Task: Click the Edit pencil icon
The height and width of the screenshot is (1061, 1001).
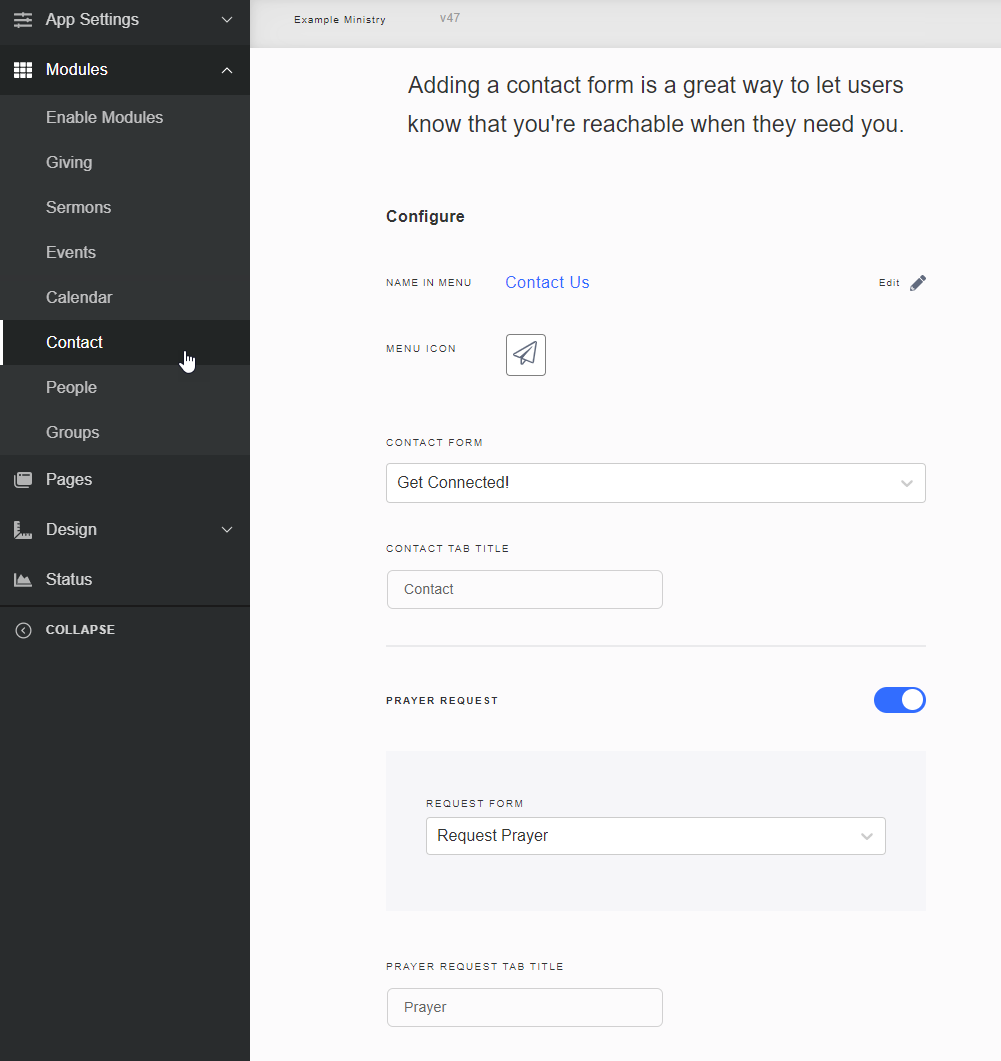Action: click(918, 282)
